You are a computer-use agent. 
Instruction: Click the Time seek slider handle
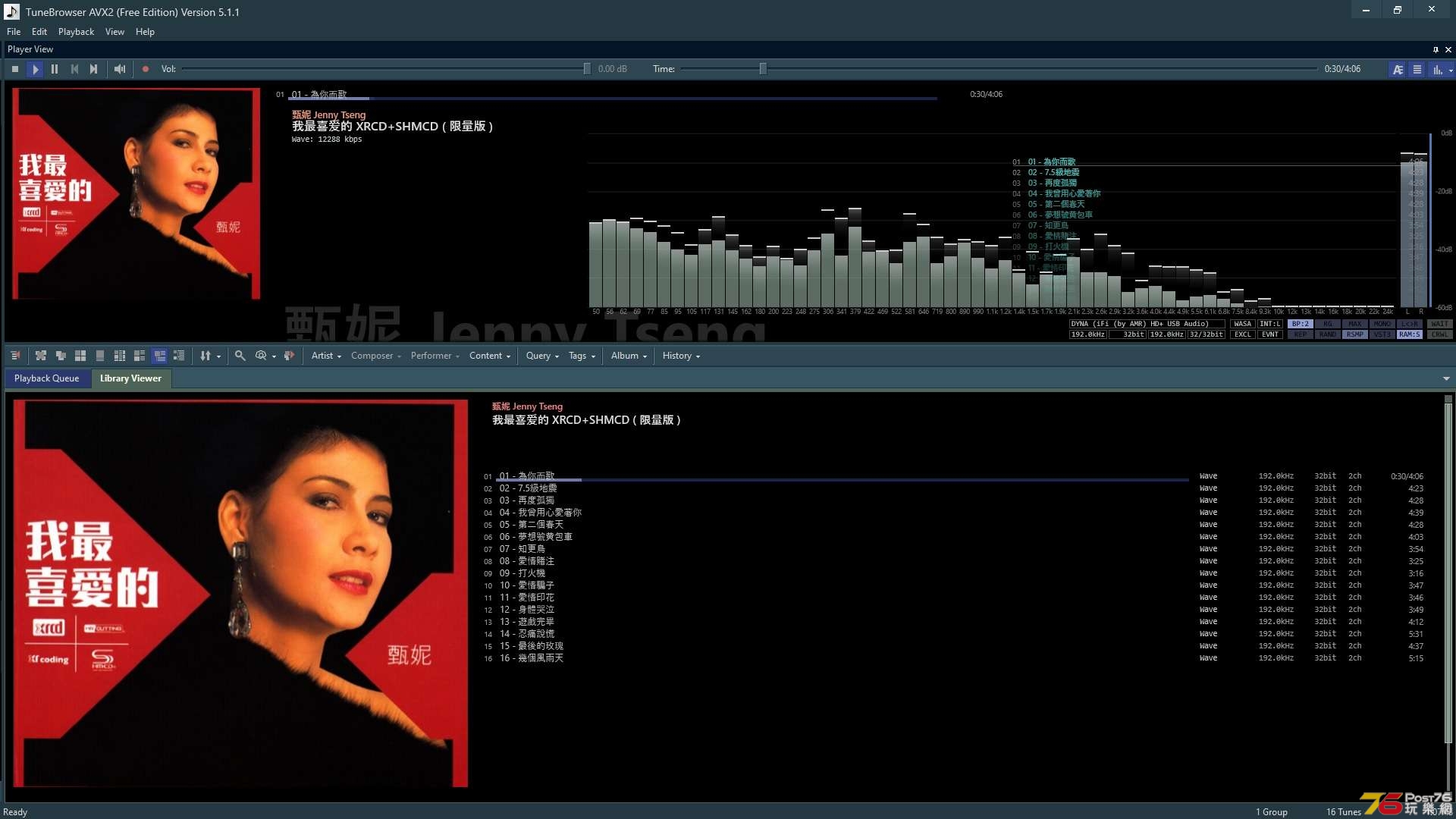(763, 69)
